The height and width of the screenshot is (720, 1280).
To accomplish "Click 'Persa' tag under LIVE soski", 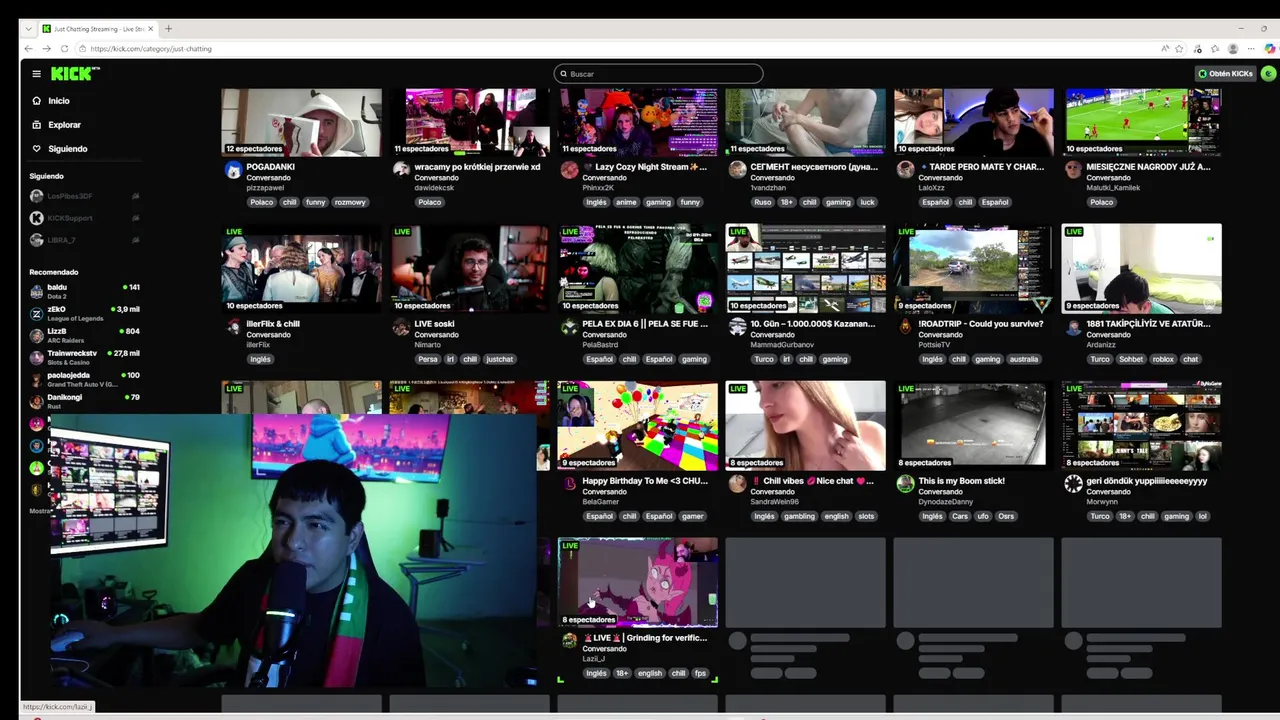I will click(x=427, y=359).
